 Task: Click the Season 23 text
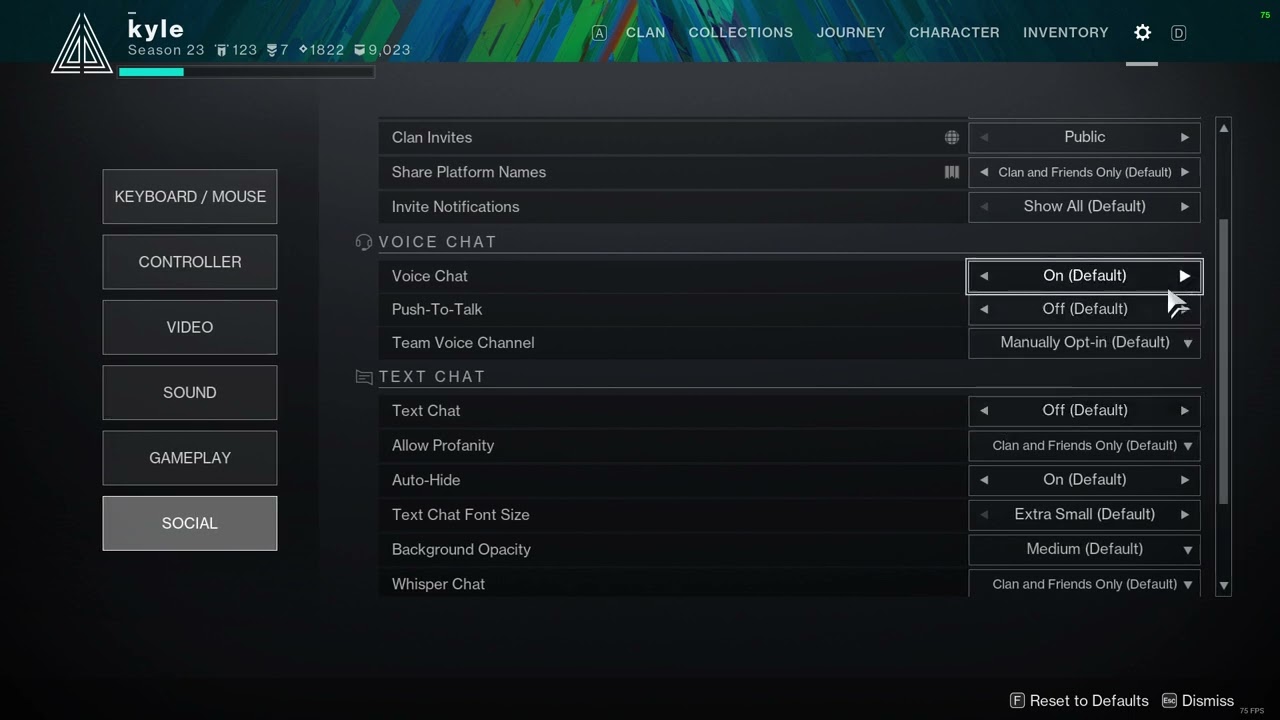(166, 50)
